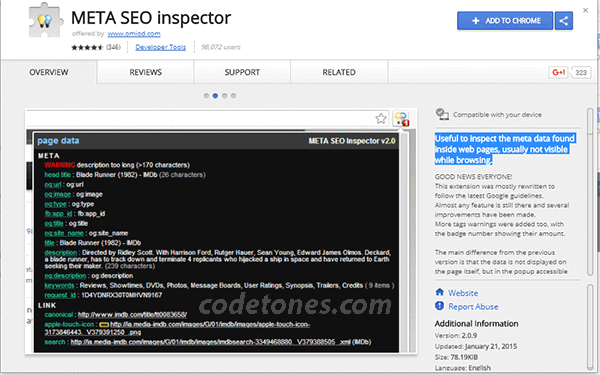600x375 pixels.
Task: Click the small yellow icon before apple-touch-icon URL
Action: coord(104,324)
